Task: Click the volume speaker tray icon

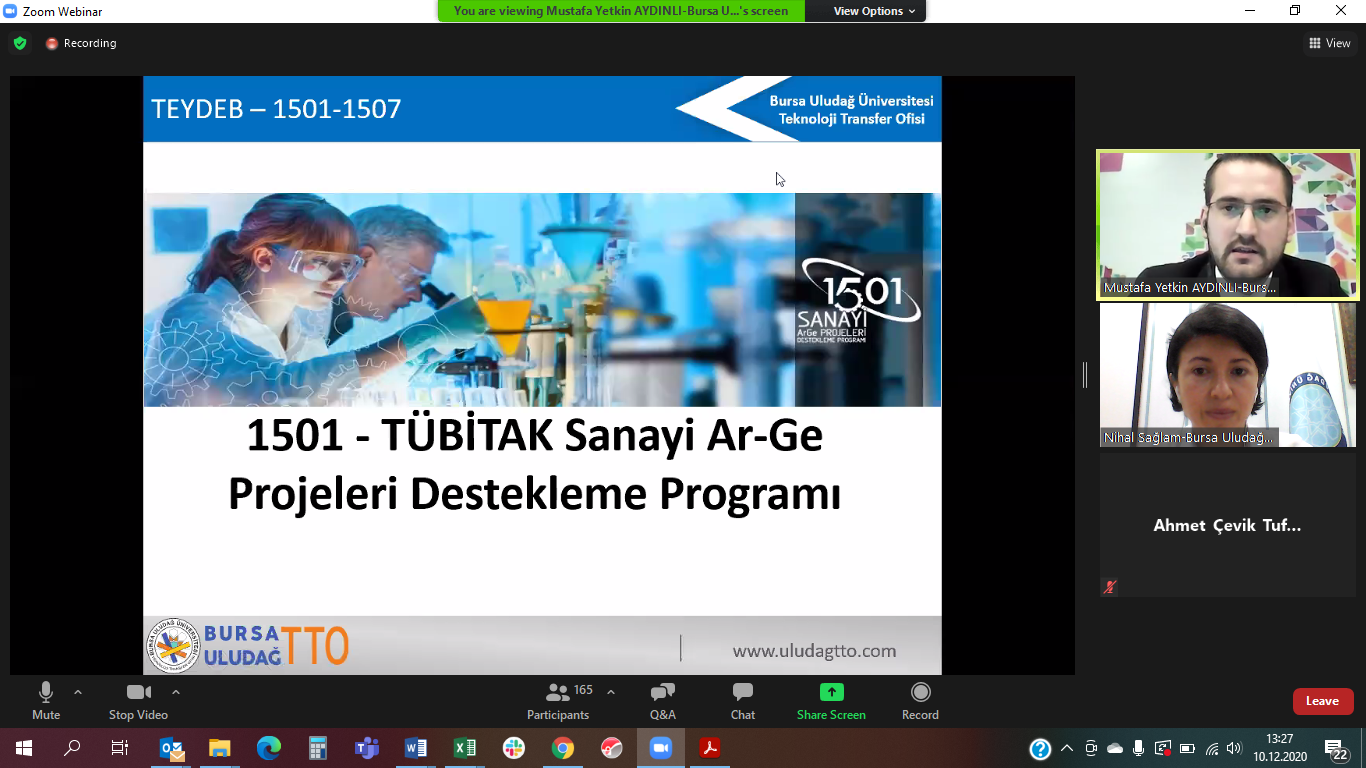Action: tap(1235, 748)
